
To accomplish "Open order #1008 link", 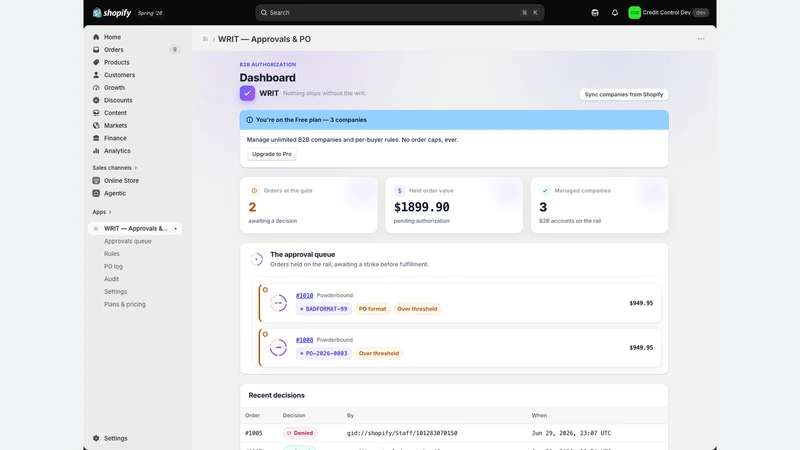I will tap(305, 340).
